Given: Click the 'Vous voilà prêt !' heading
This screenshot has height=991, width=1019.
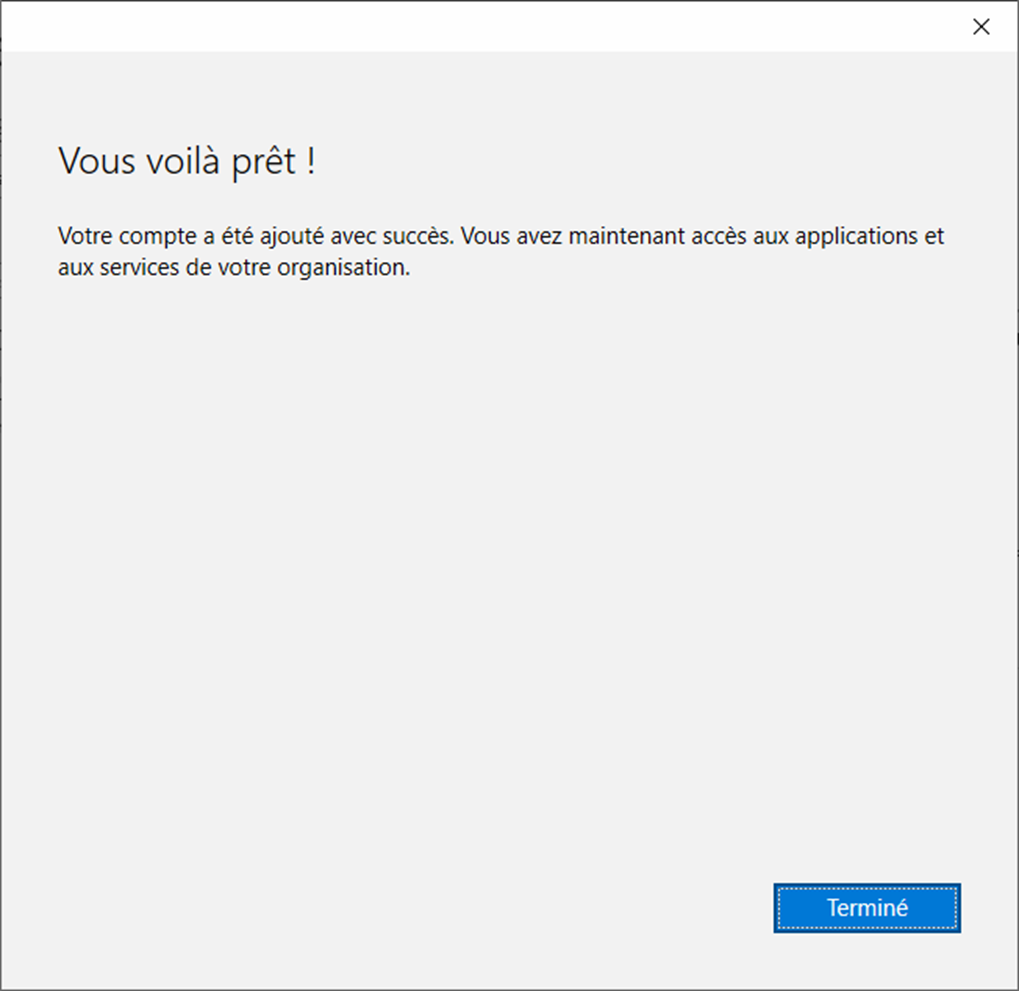Looking at the screenshot, I should point(187,162).
